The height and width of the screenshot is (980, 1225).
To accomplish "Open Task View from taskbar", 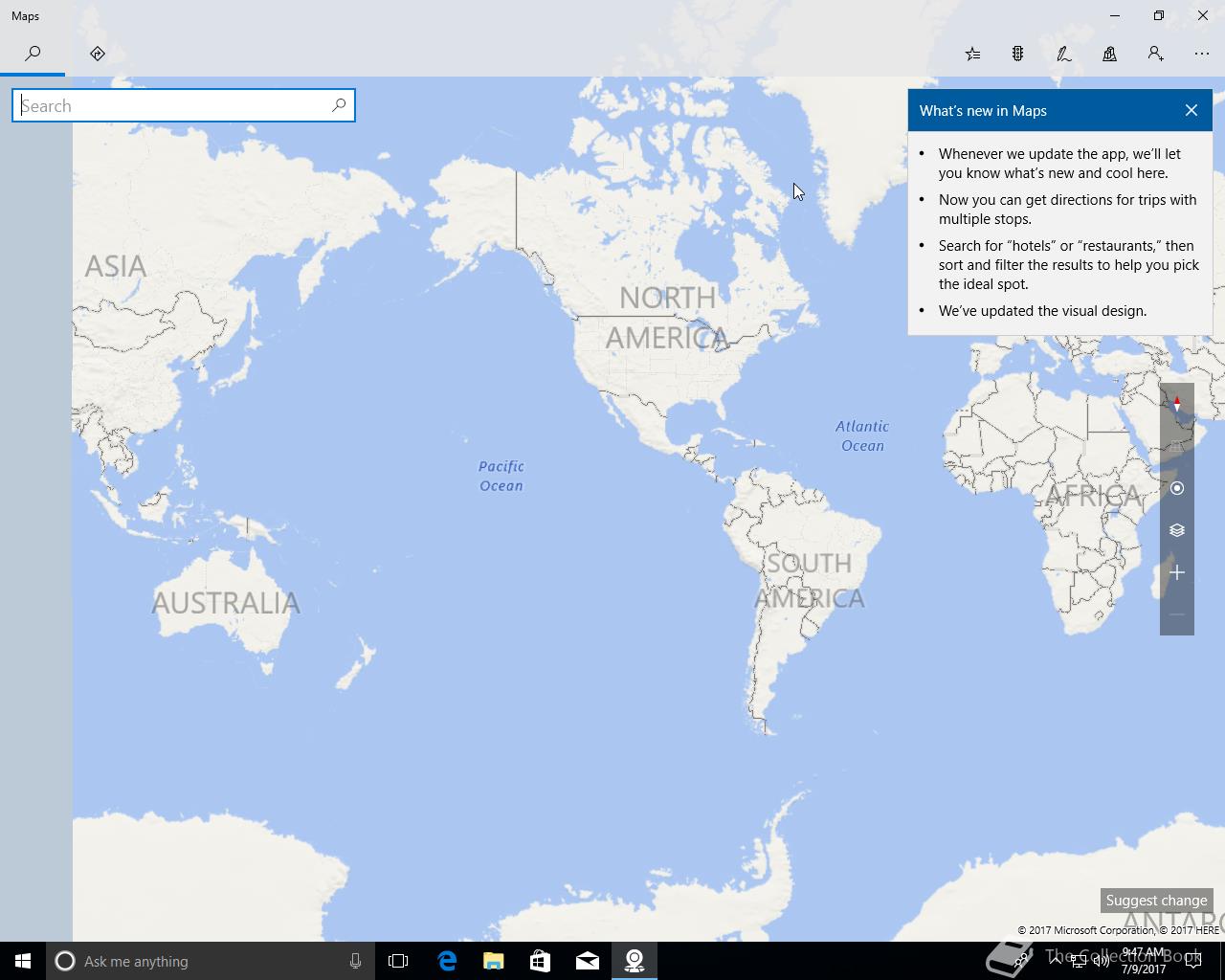I will 398,961.
